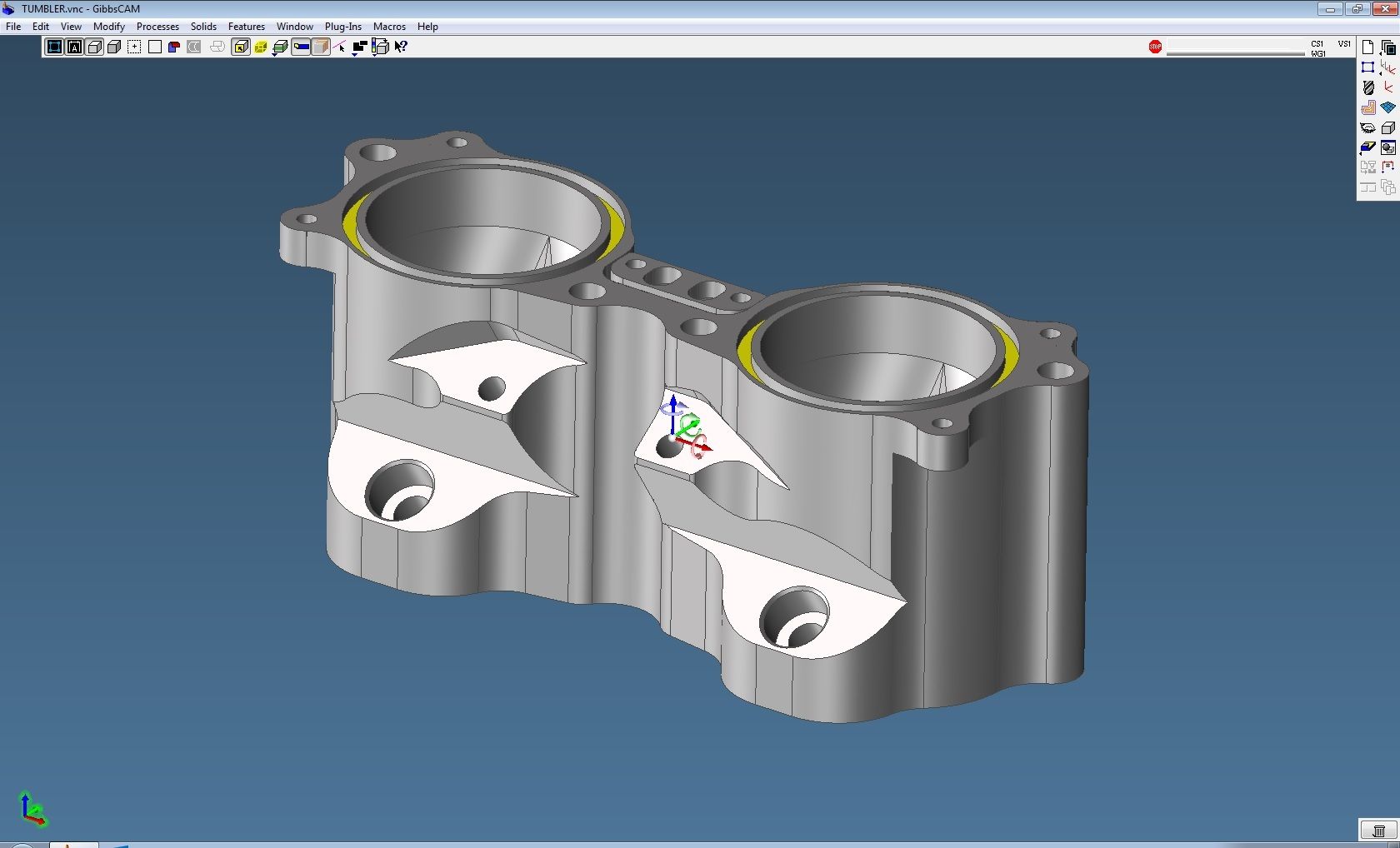Toggle the yellow arrow face selection cube

coord(240,47)
